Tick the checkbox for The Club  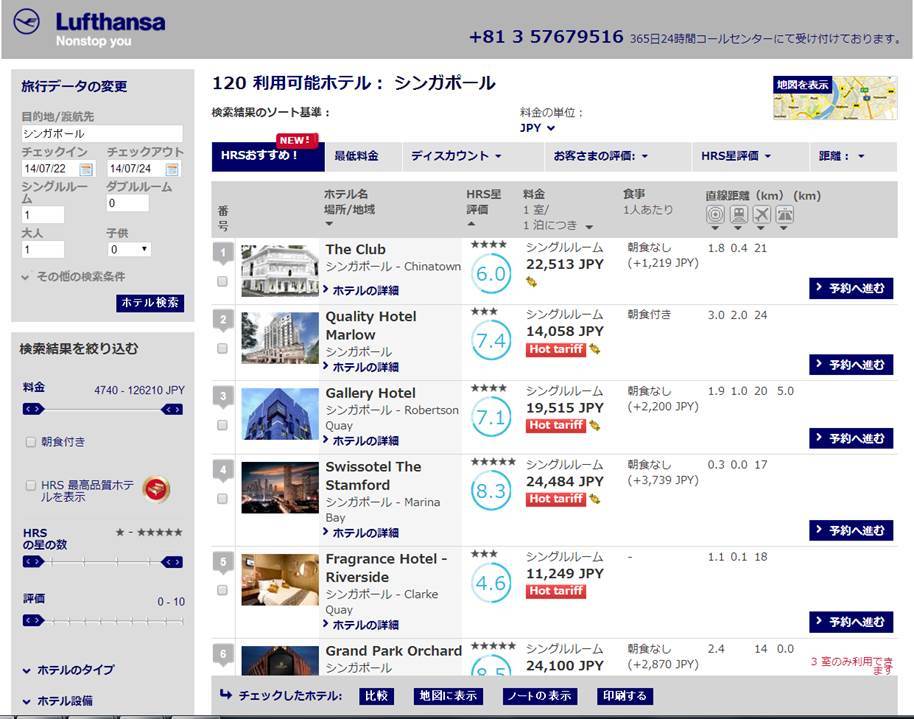pyautogui.click(x=222, y=281)
